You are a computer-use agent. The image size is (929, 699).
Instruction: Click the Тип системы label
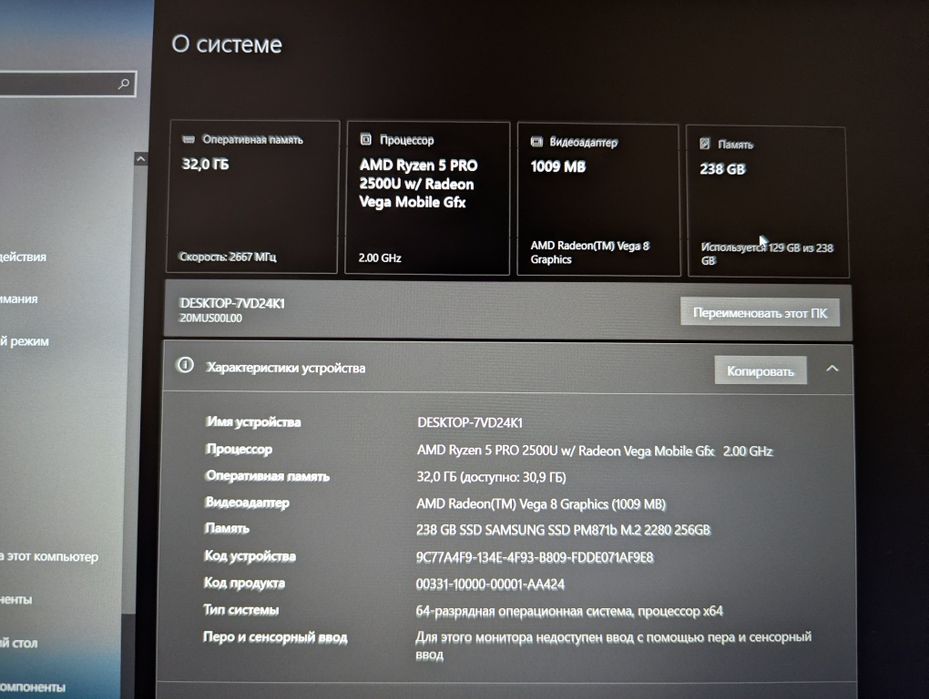[x=241, y=610]
